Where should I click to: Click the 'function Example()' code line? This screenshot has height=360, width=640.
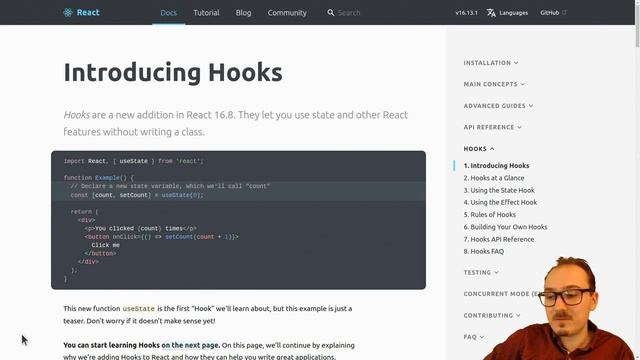[x=98, y=178]
